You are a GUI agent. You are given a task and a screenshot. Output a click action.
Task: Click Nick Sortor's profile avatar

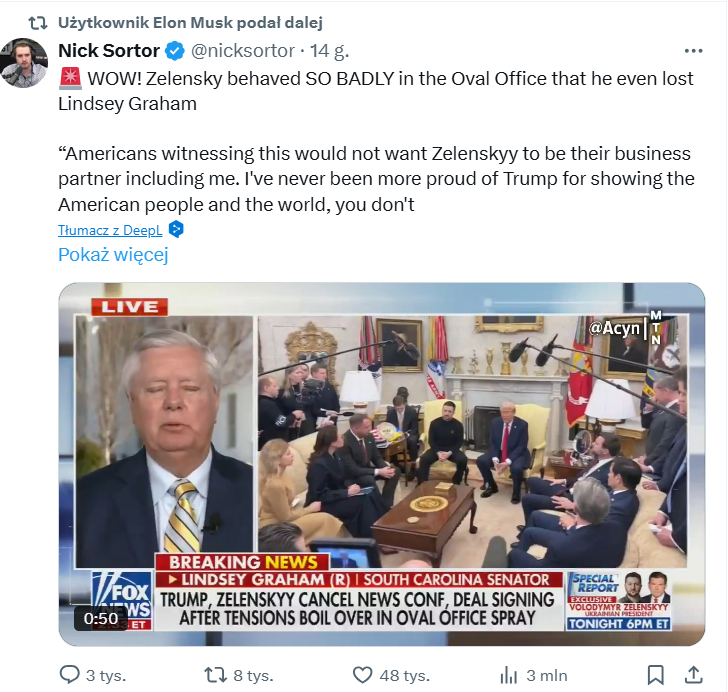pos(24,63)
